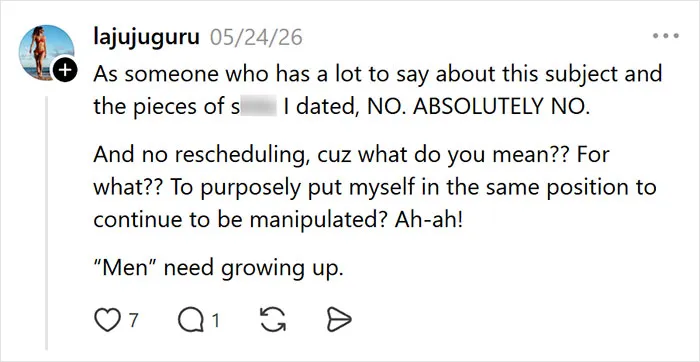The image size is (700, 362).
Task: Select the paragraph starting 'As someone who'
Action: pyautogui.click(x=377, y=90)
